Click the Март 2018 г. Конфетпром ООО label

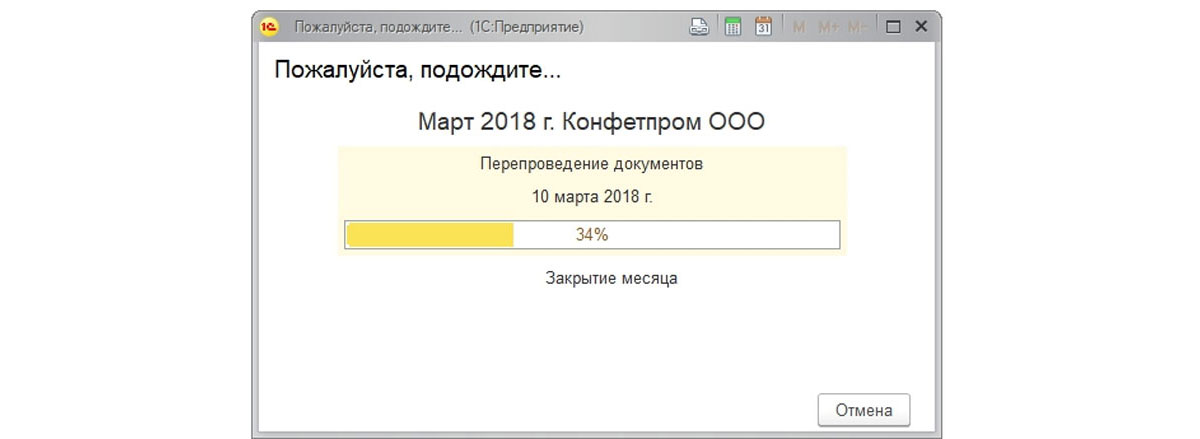591,123
